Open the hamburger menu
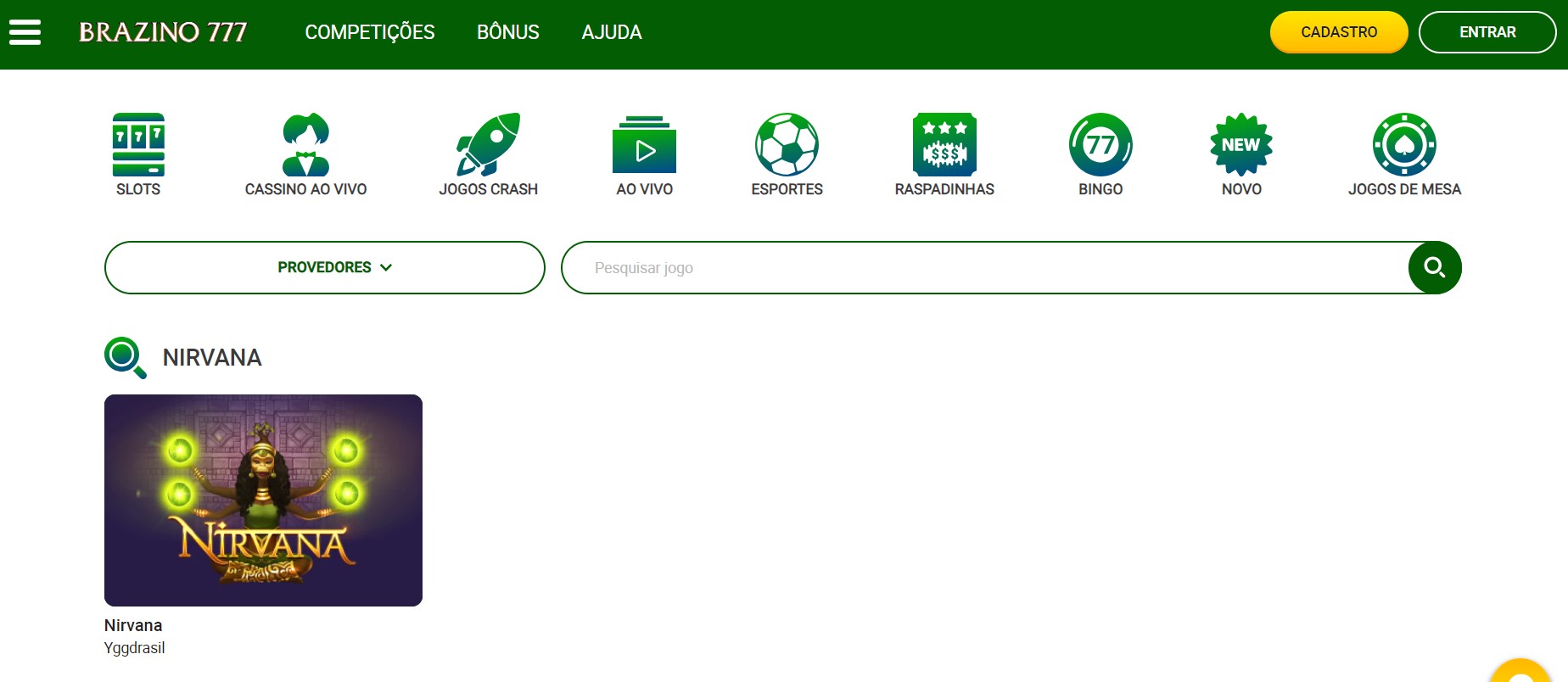 (25, 32)
